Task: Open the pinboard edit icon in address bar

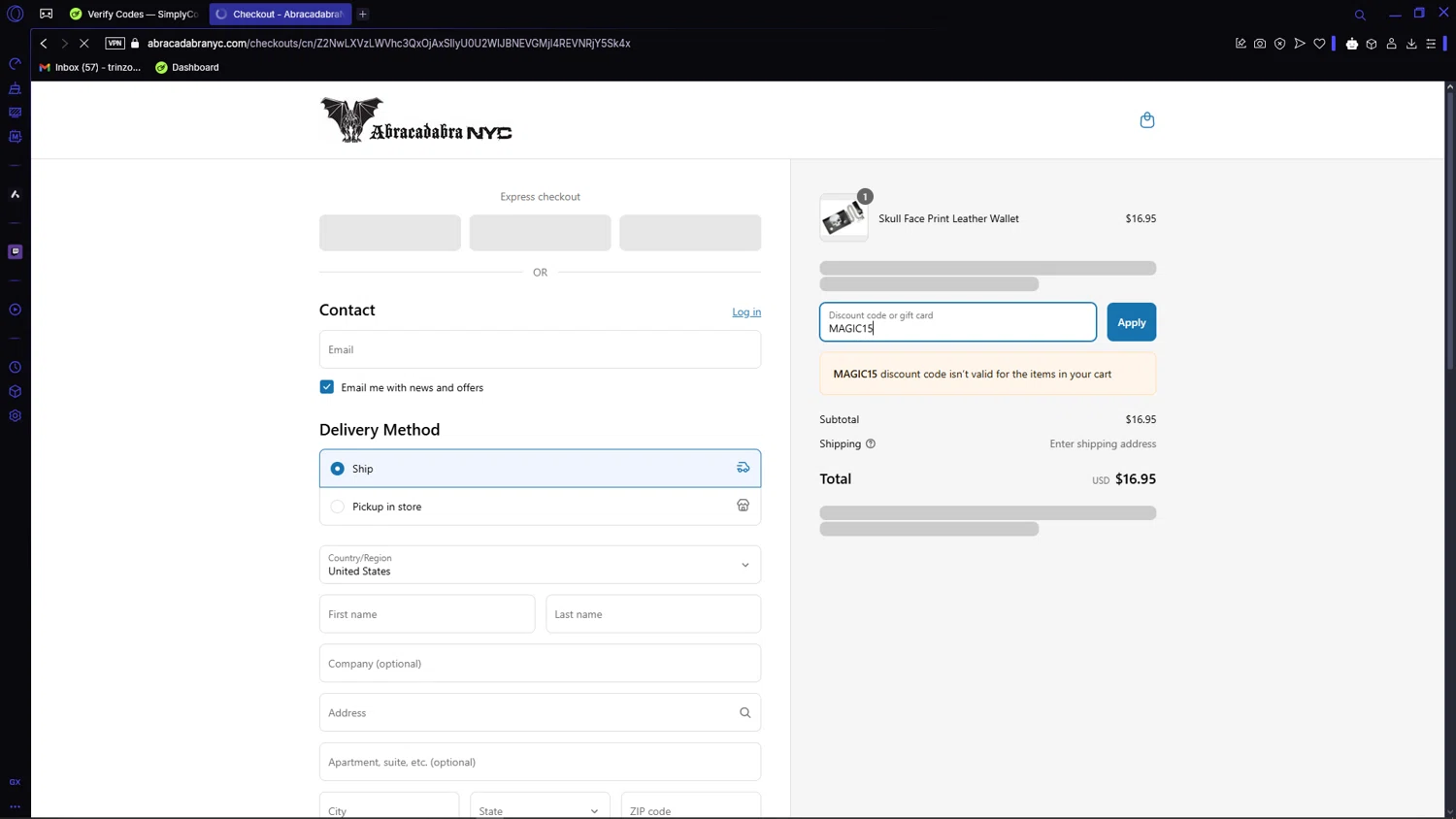Action: [x=1241, y=44]
